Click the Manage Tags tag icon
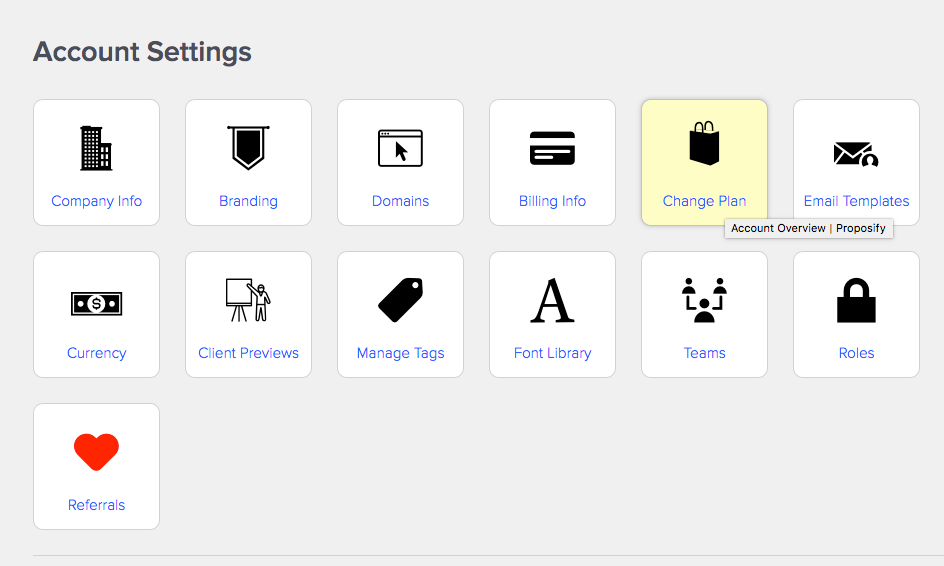Image resolution: width=944 pixels, height=566 pixels. coord(400,300)
